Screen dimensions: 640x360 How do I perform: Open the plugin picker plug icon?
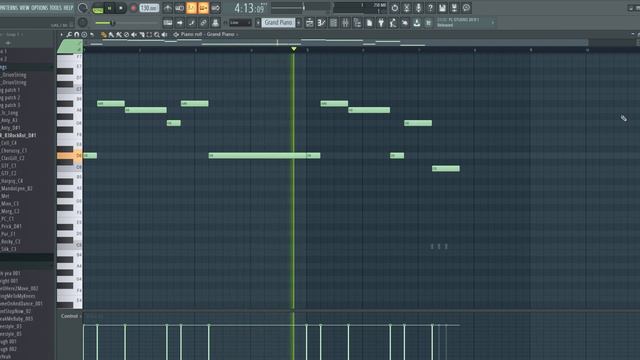pos(381,22)
